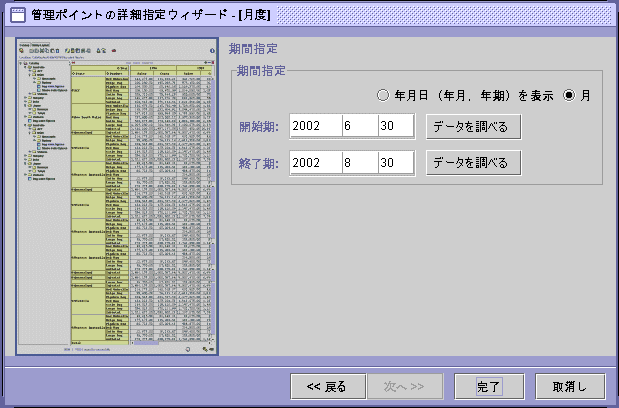Select the 月 radio button

pos(571,96)
